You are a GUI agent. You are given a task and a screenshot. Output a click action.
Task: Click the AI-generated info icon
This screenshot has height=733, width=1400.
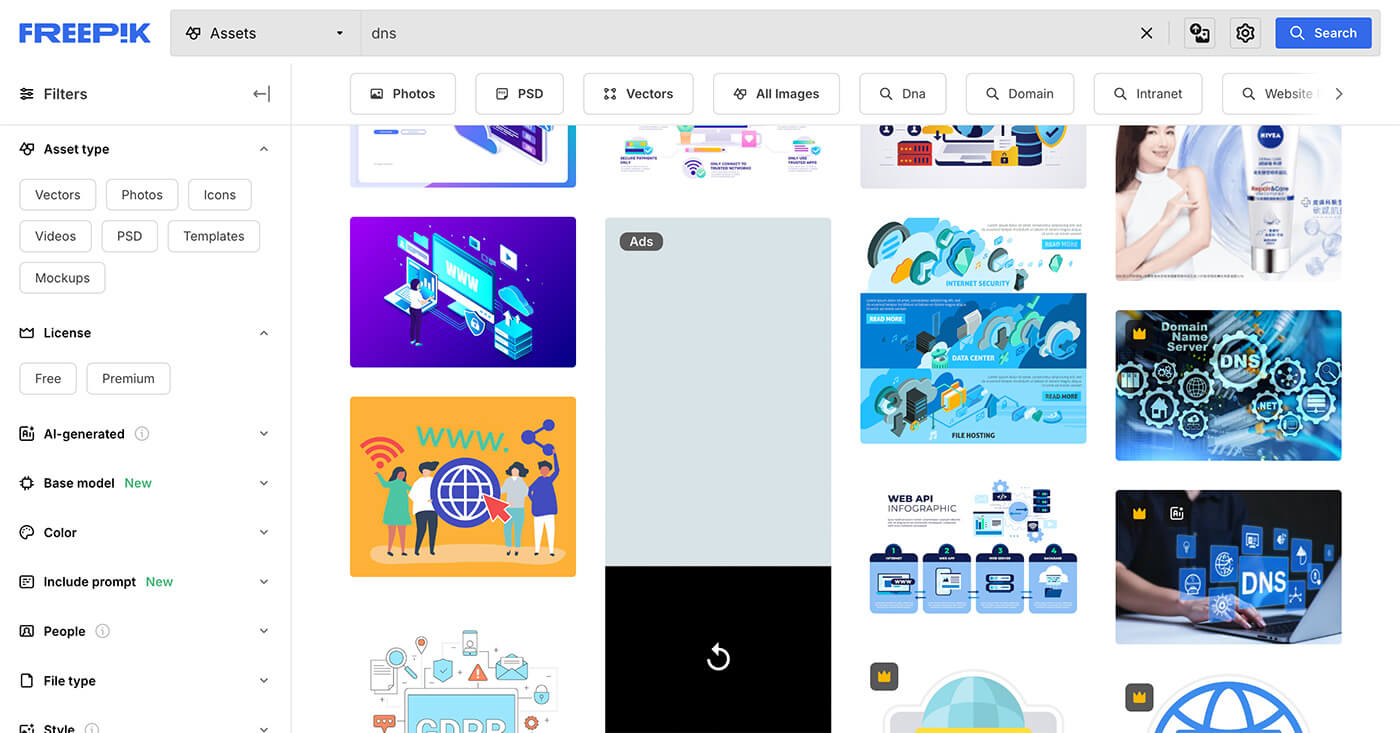[142, 434]
